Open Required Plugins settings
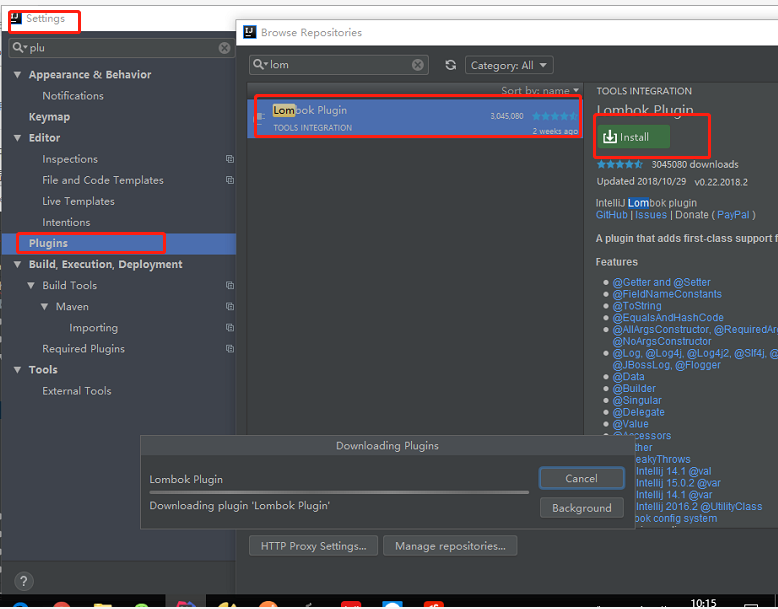 (x=83, y=349)
